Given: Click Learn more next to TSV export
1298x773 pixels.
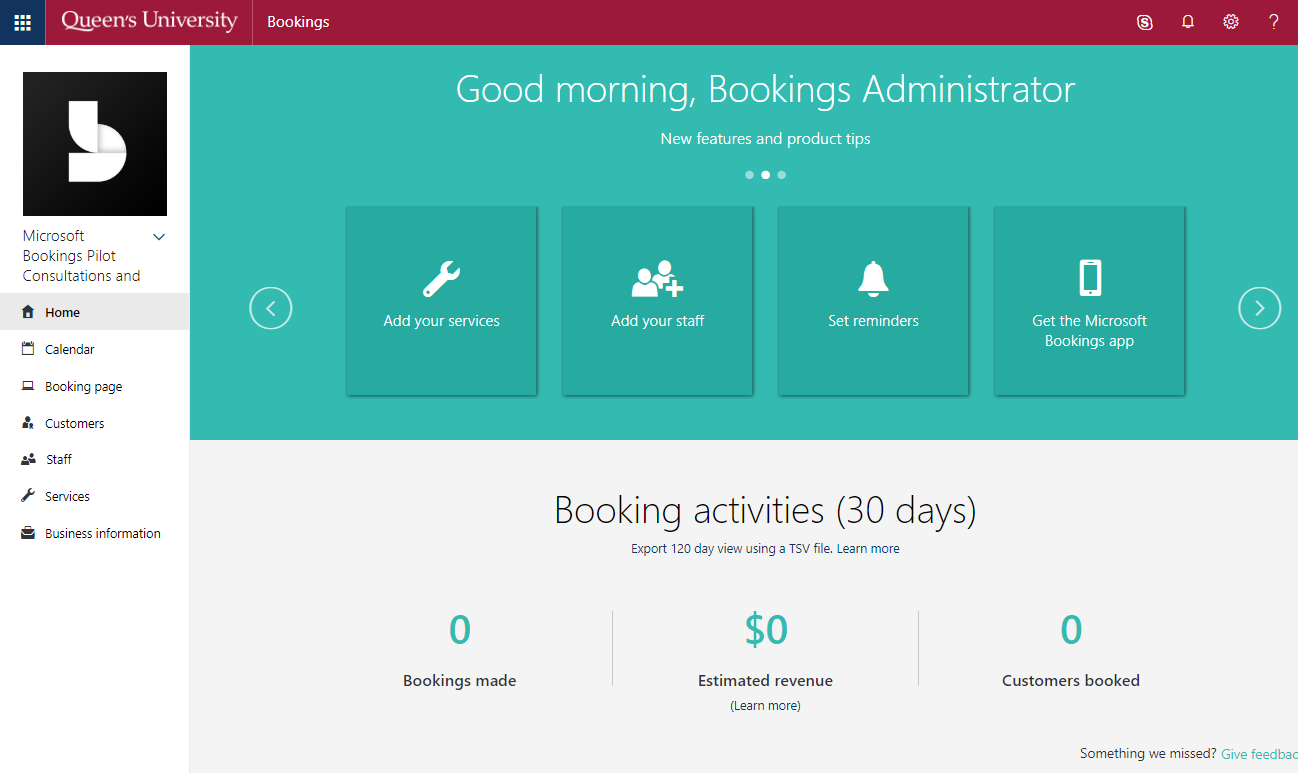Looking at the screenshot, I should click(x=868, y=549).
